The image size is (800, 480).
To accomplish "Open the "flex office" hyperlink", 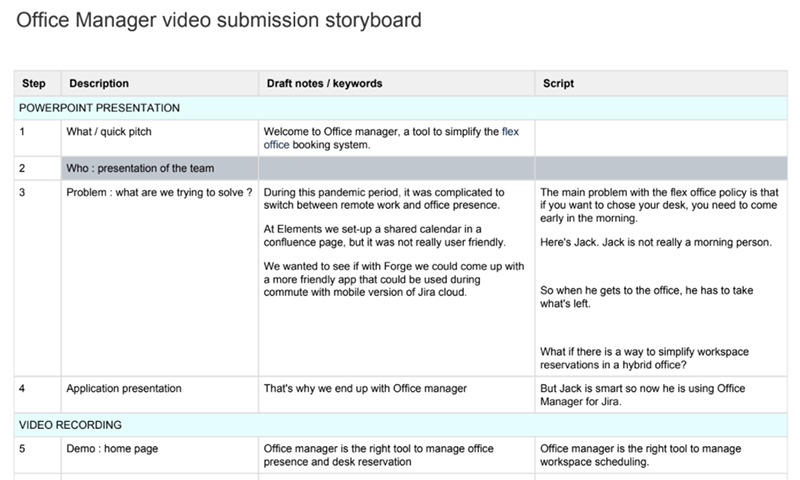I will (510, 130).
